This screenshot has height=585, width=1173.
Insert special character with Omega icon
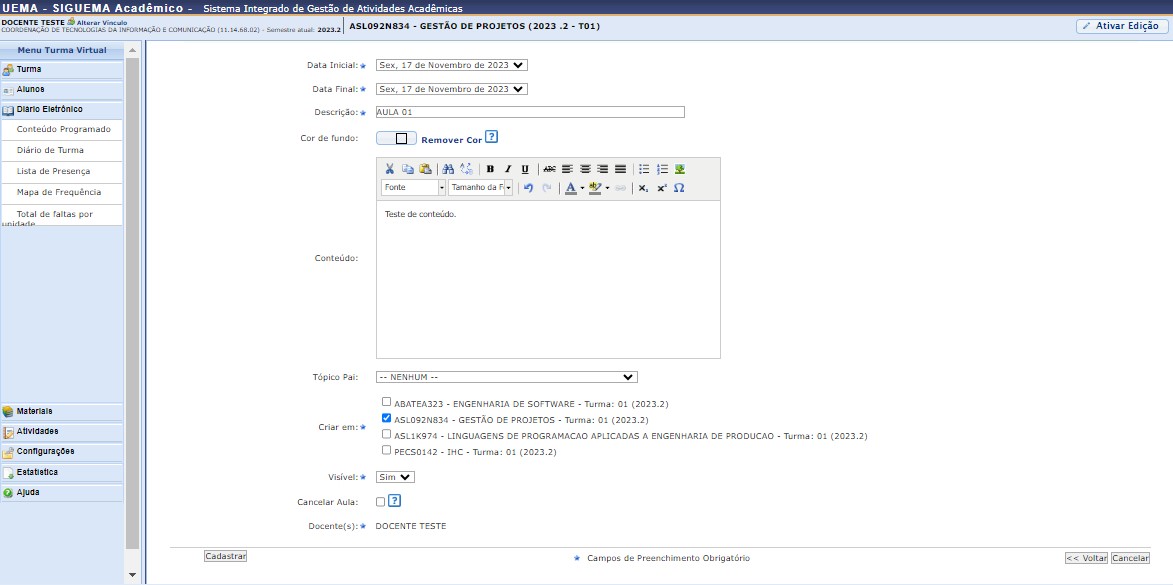click(x=679, y=188)
